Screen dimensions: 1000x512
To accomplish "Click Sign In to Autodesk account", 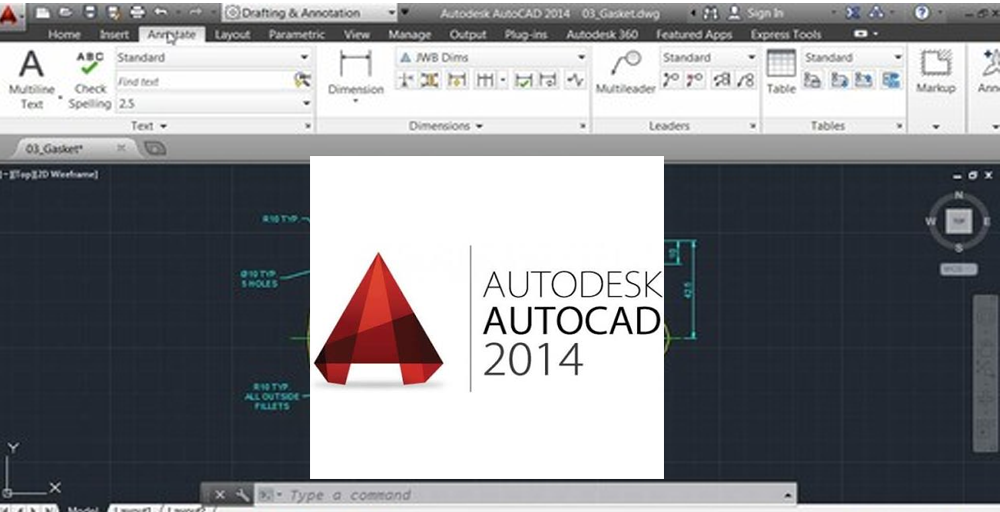I will point(756,13).
